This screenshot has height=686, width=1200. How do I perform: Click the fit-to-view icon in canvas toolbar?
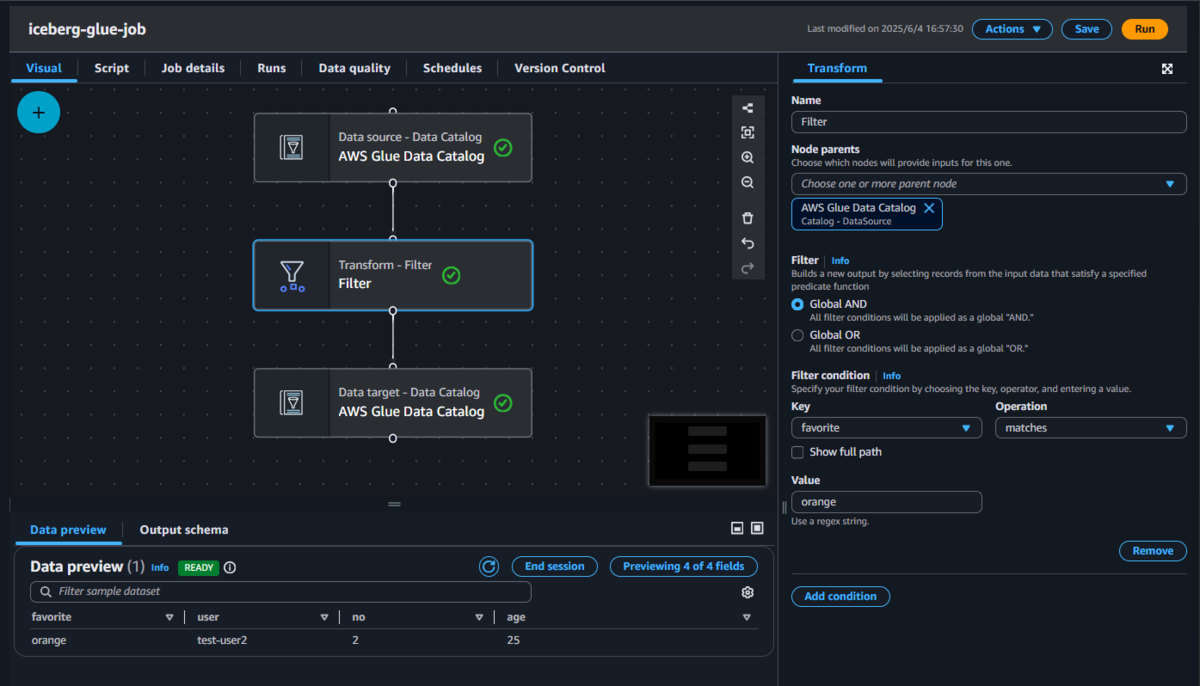[x=747, y=133]
